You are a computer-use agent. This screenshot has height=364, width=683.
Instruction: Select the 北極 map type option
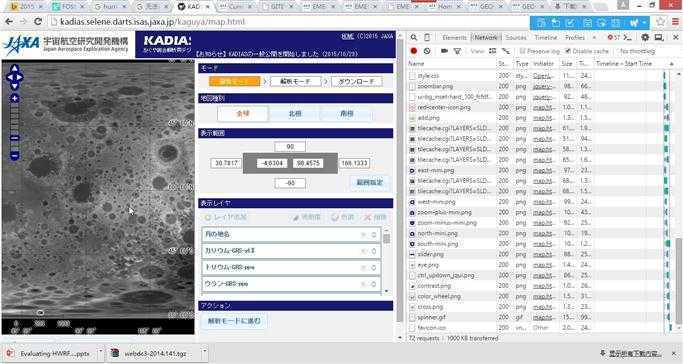(295, 114)
